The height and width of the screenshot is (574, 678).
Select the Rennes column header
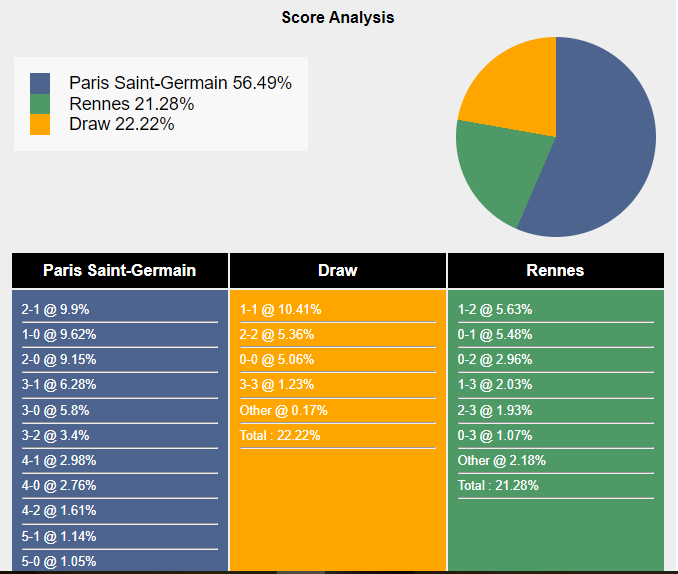[x=555, y=270]
